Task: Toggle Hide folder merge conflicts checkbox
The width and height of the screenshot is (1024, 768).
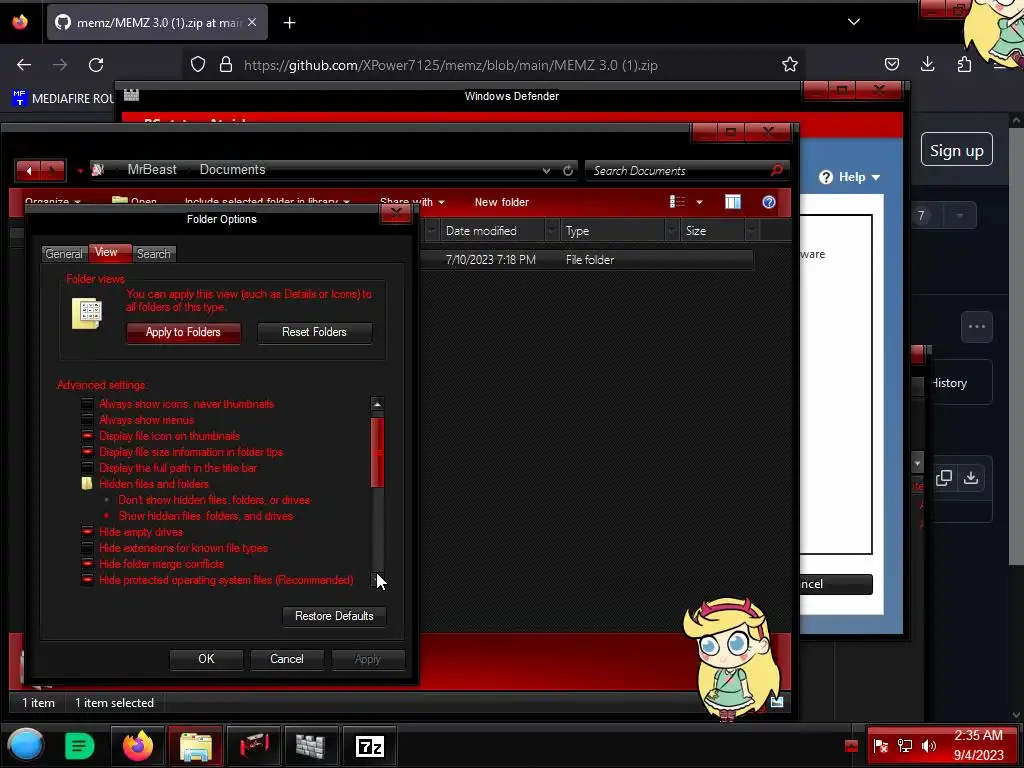Action: click(88, 564)
